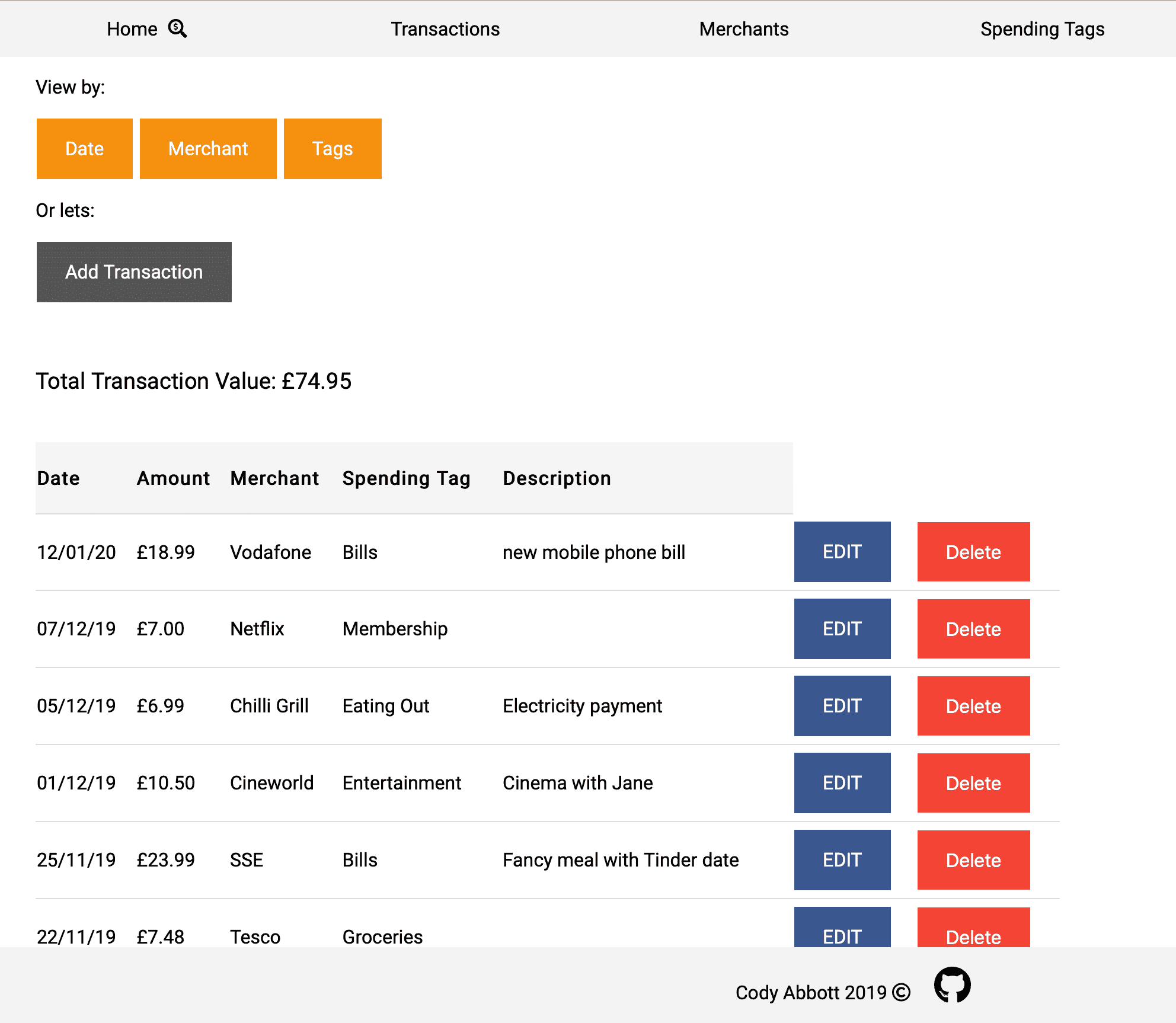
Task: Delete the Vodafone £18.99 transaction
Action: [x=973, y=552]
